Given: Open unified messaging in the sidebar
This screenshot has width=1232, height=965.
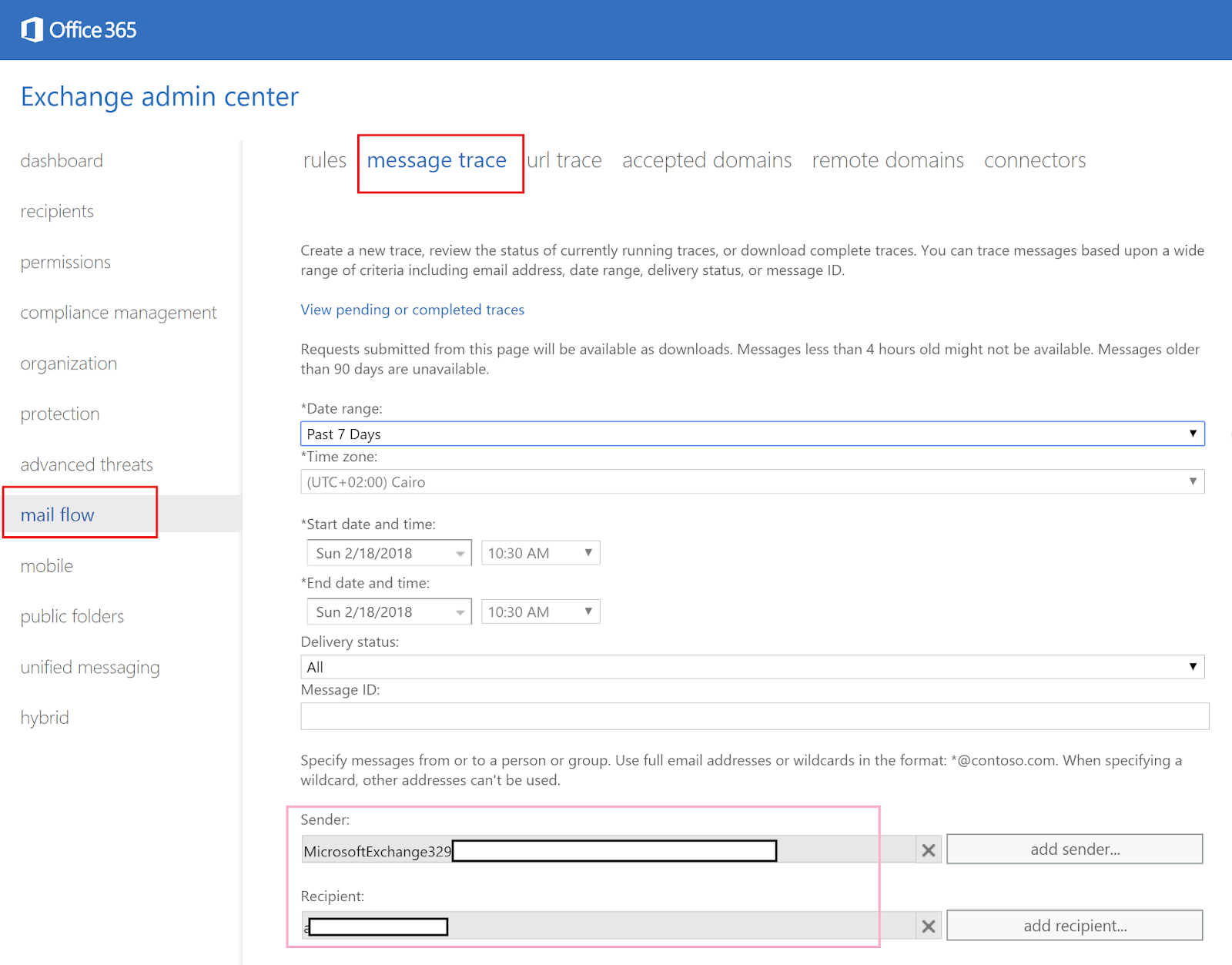Looking at the screenshot, I should [90, 668].
